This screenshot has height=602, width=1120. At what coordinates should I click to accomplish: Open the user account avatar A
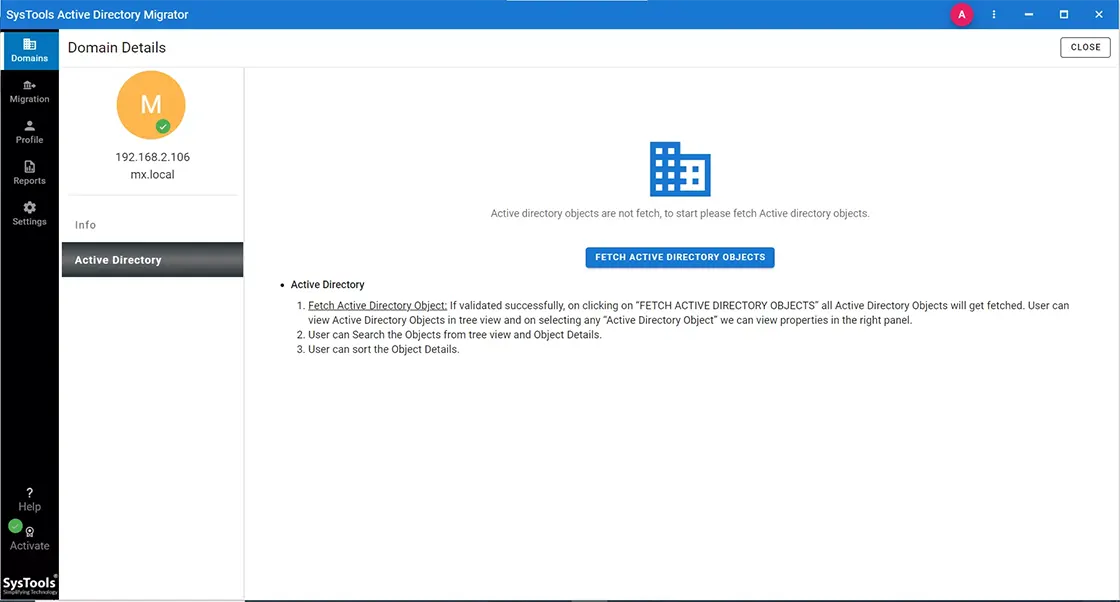point(961,14)
